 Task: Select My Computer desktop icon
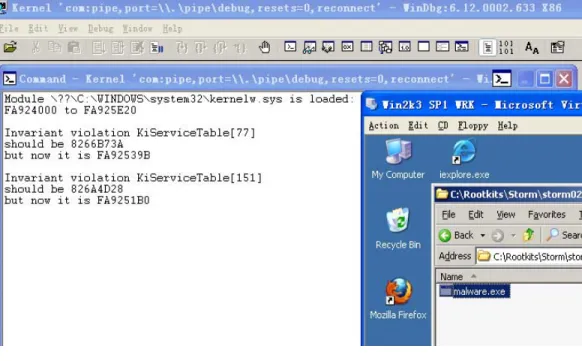[x=398, y=159]
